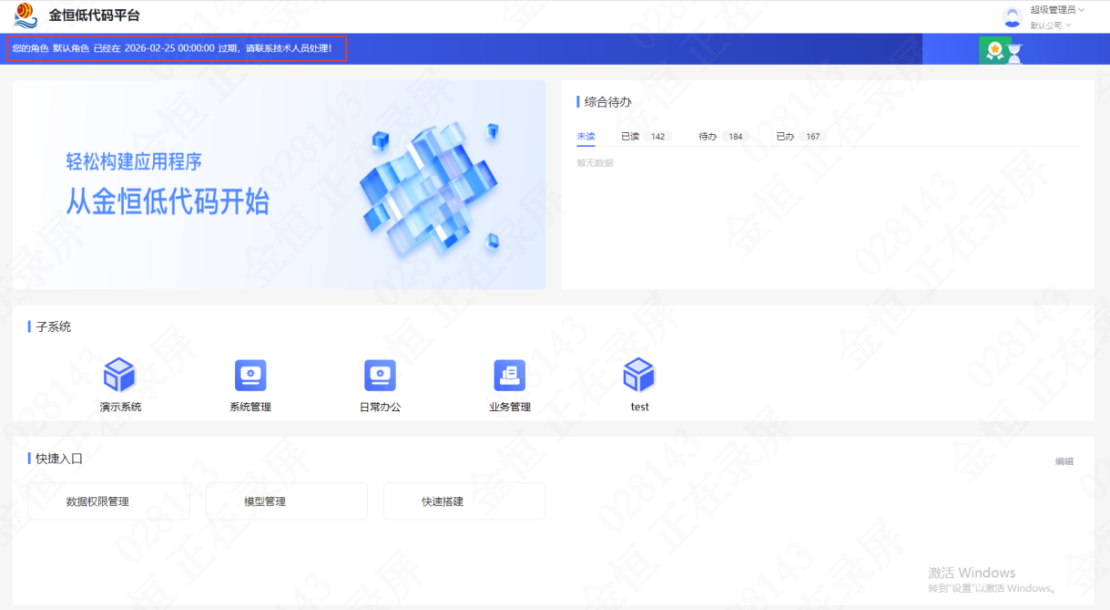This screenshot has width=1110, height=610.
Task: Click the green medal badge icon
Action: (x=995, y=50)
